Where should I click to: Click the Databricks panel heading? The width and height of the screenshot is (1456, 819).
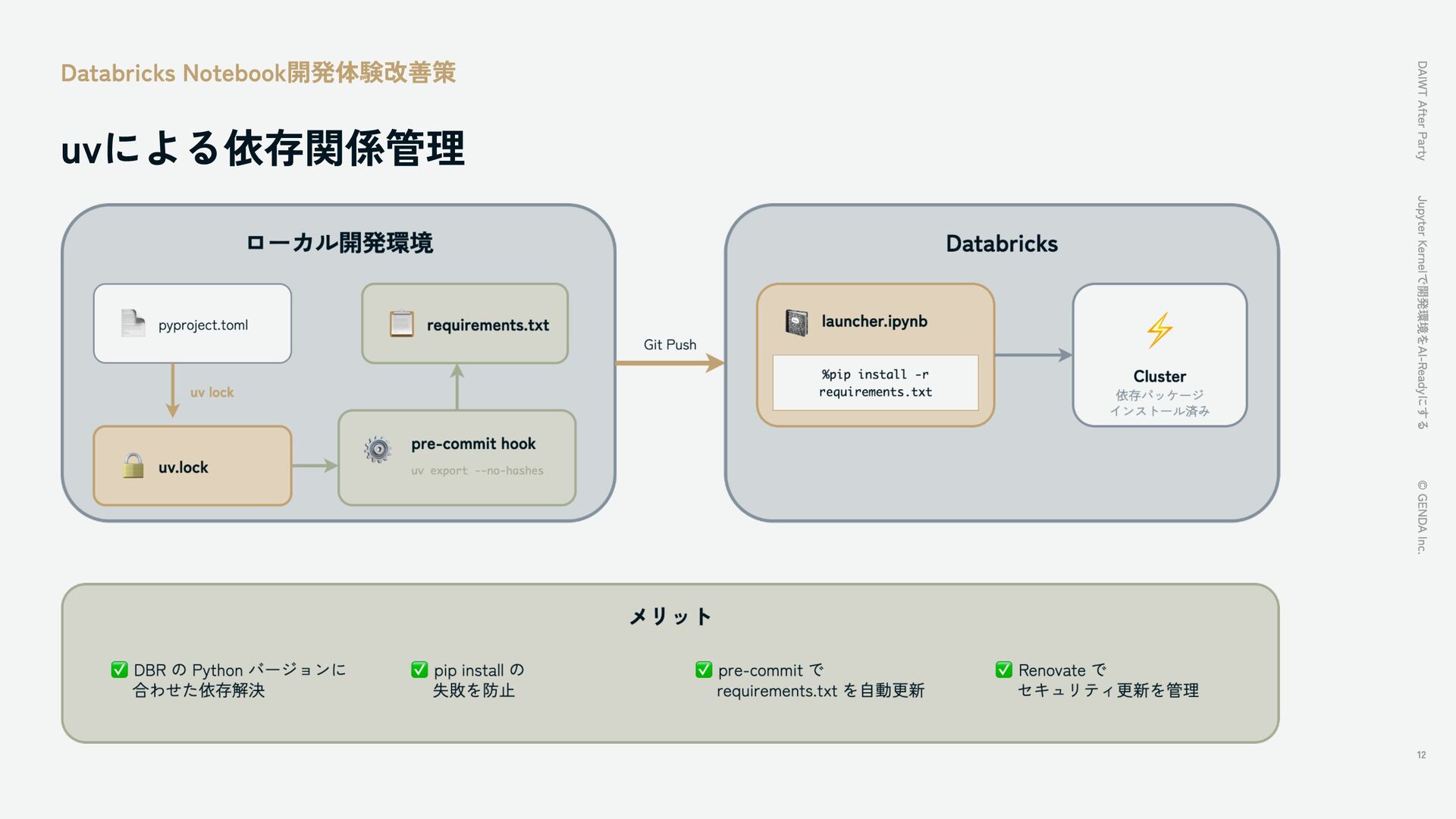tap(1001, 243)
